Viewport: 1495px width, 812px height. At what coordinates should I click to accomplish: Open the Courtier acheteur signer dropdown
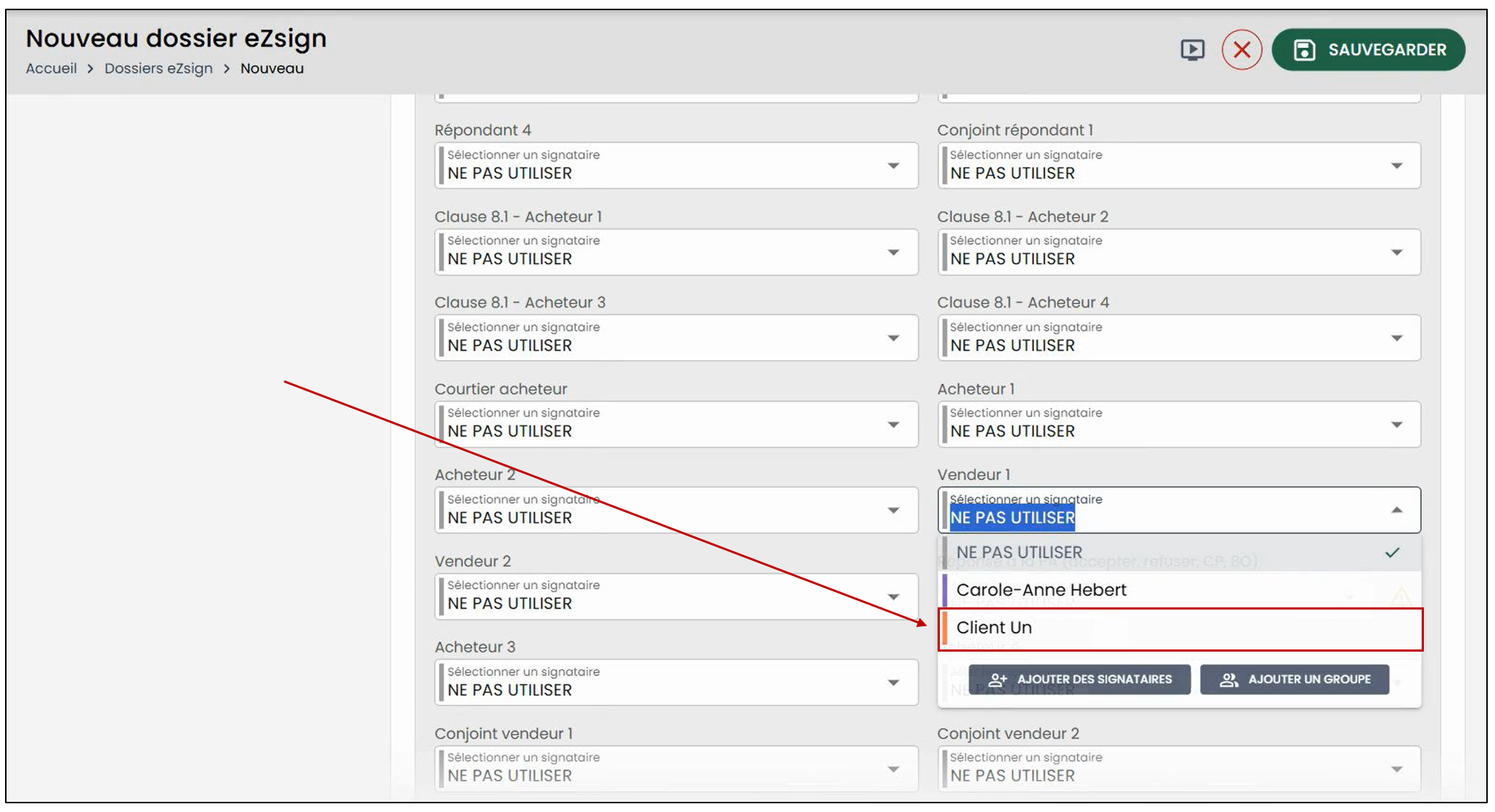676,424
